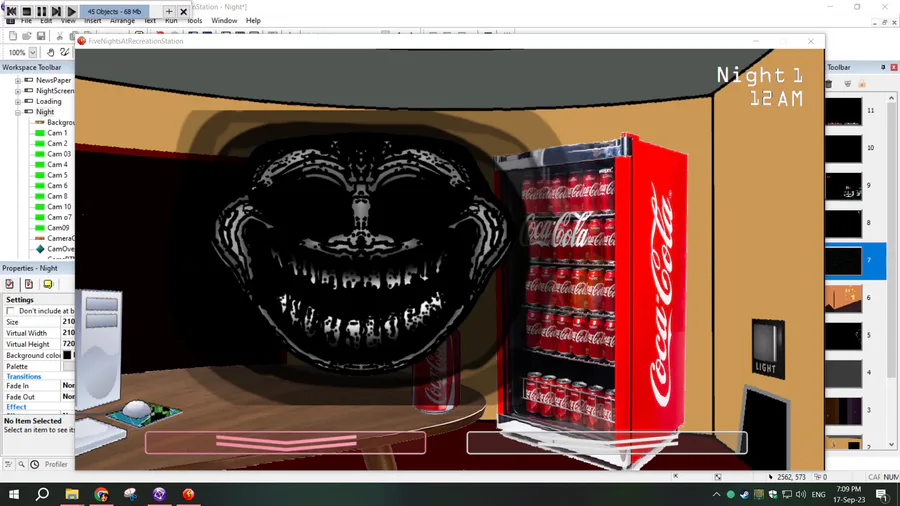Image resolution: width=900 pixels, height=506 pixels.
Task: Select the Night frame in workspace tree
Action: coord(45,112)
